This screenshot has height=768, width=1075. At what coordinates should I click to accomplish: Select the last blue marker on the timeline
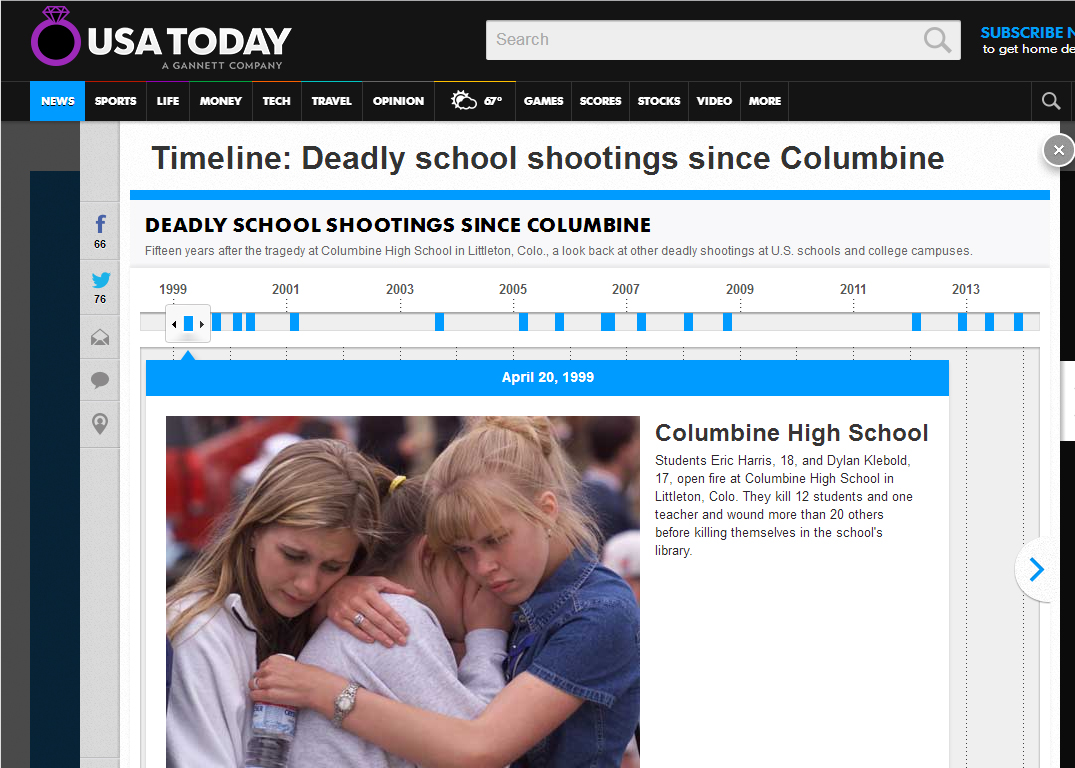1018,322
